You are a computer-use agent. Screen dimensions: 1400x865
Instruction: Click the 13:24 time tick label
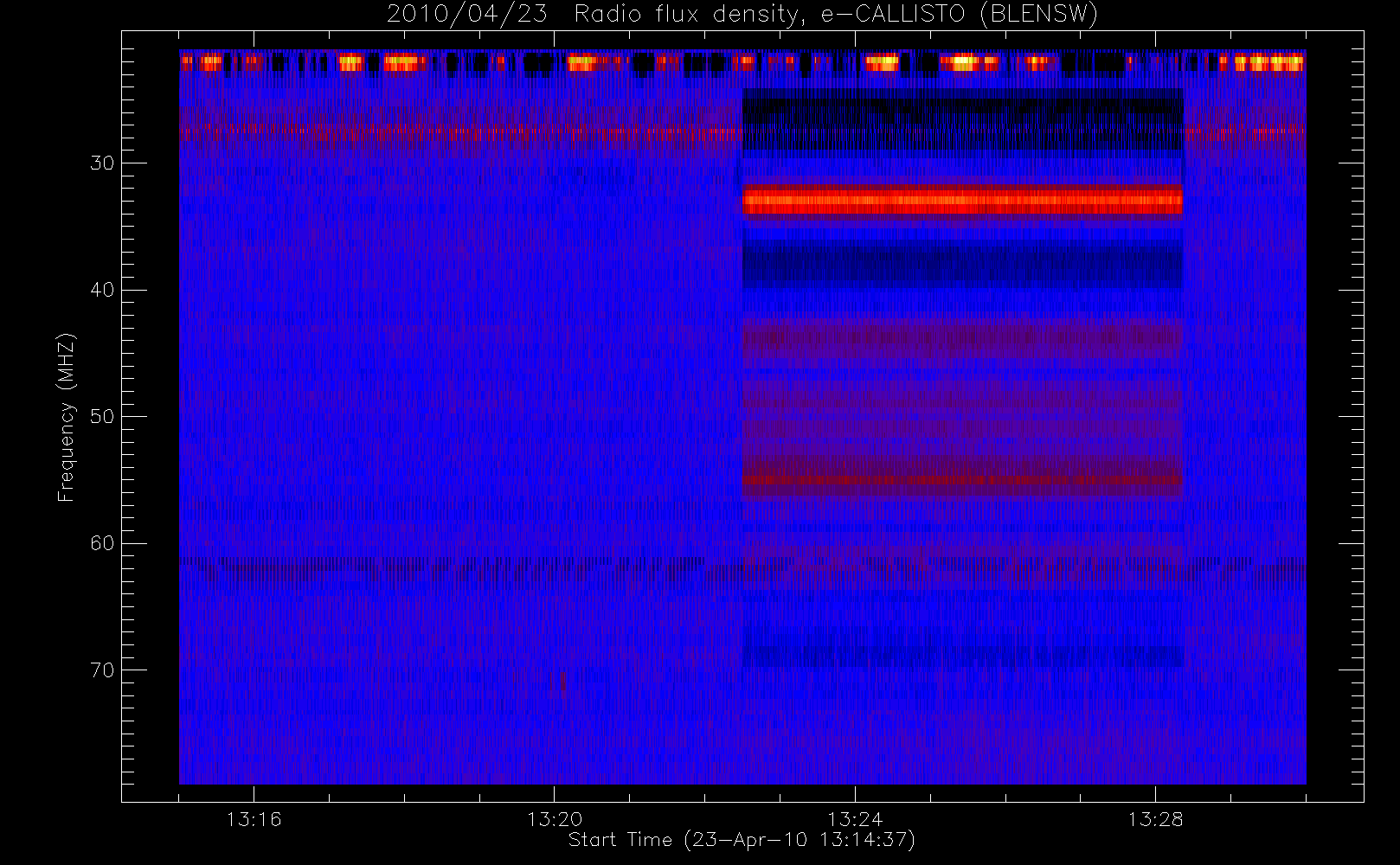pos(855,819)
